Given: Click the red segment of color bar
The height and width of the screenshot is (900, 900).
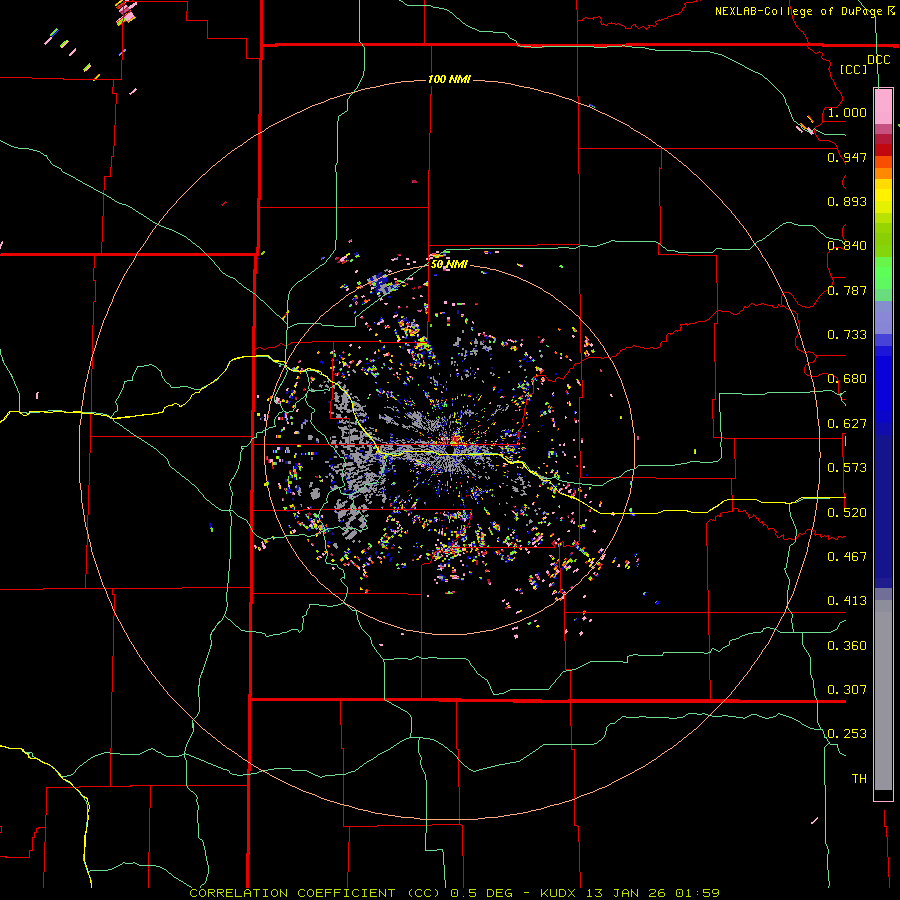Looking at the screenshot, I should pyautogui.click(x=883, y=150).
